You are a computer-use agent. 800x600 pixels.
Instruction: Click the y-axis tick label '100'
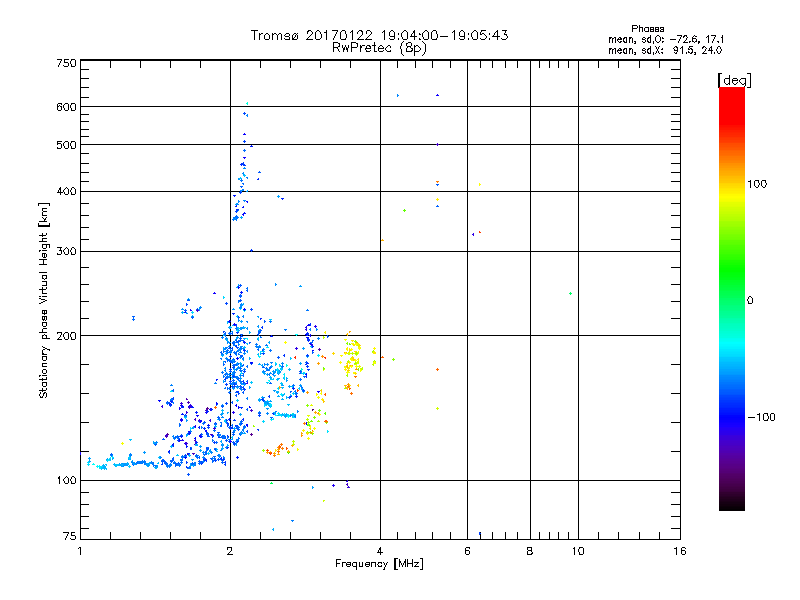[x=66, y=481]
